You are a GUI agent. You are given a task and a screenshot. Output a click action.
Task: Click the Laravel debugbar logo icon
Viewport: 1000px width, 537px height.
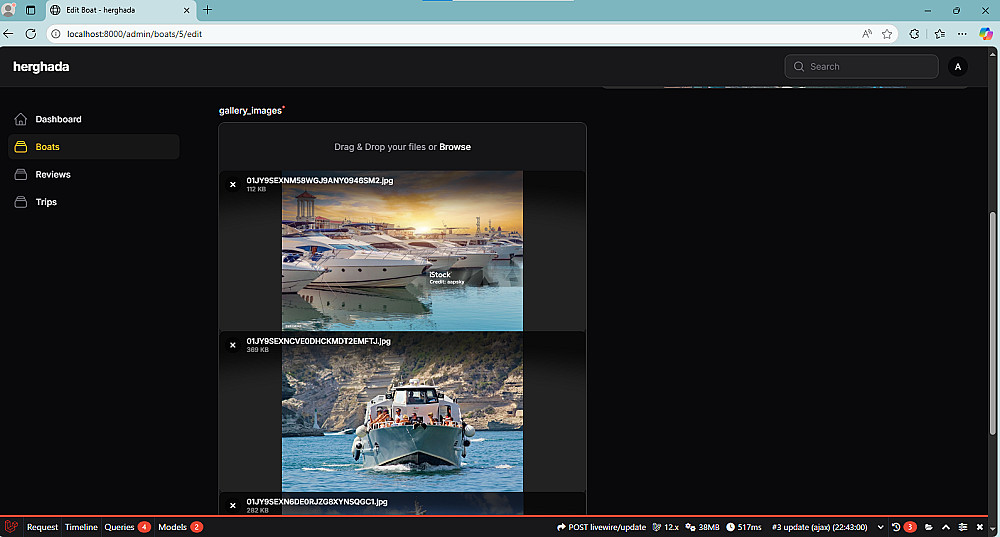tap(11, 527)
